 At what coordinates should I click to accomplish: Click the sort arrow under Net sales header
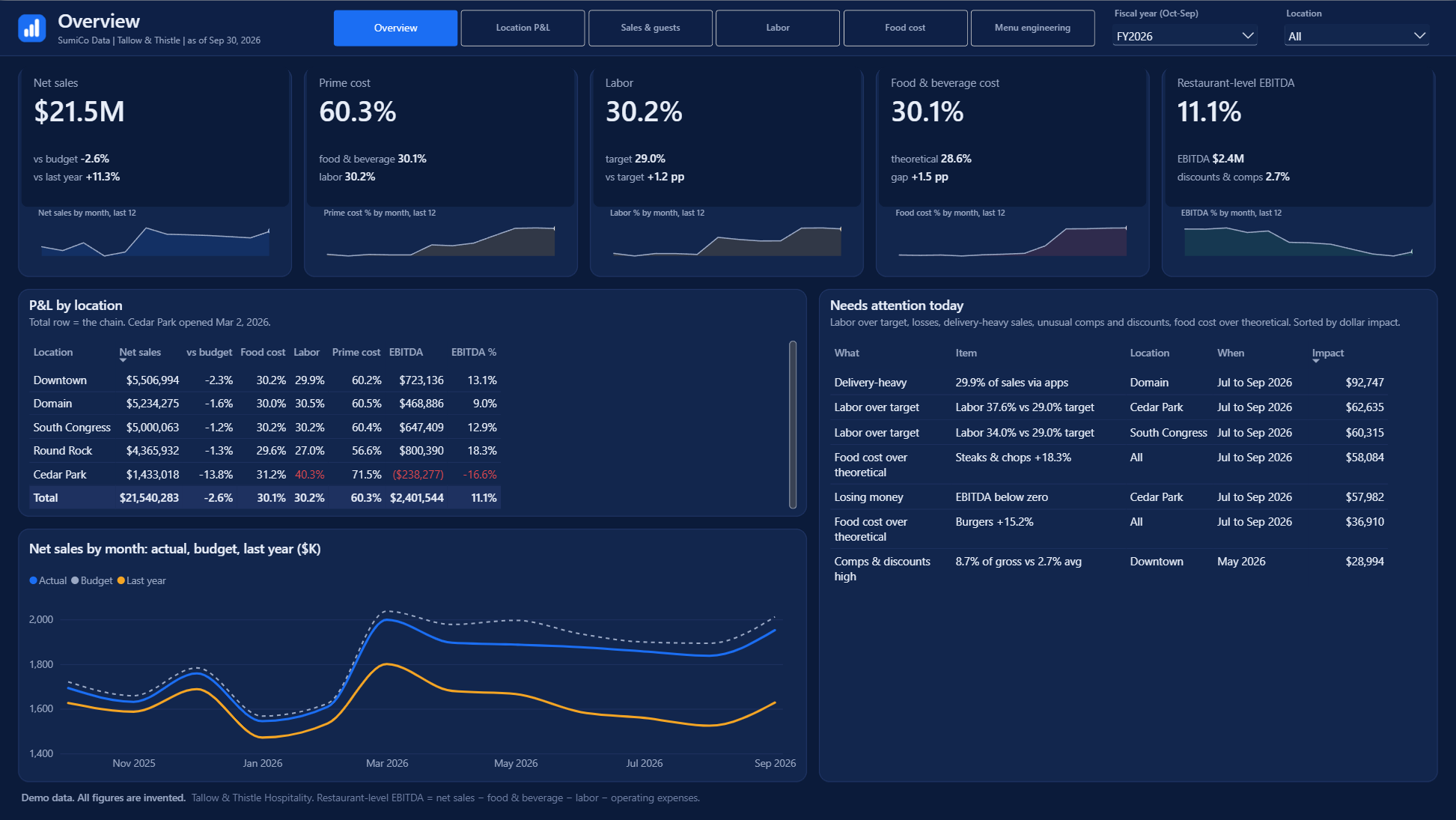pos(123,360)
